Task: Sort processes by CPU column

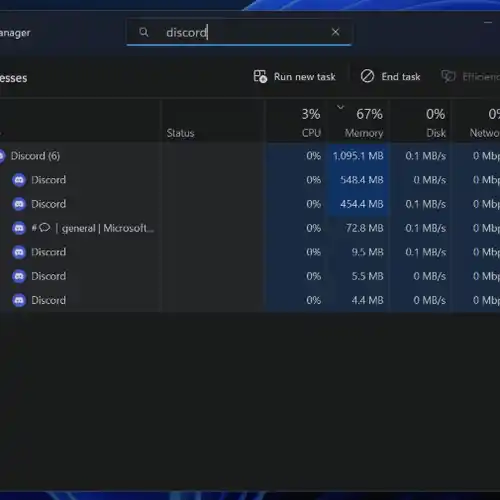Action: pyautogui.click(x=311, y=133)
